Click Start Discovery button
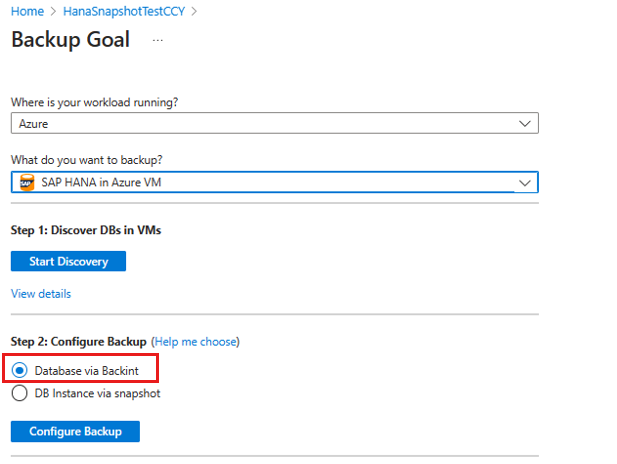Viewport: 617px width, 464px height. pyautogui.click(x=68, y=261)
